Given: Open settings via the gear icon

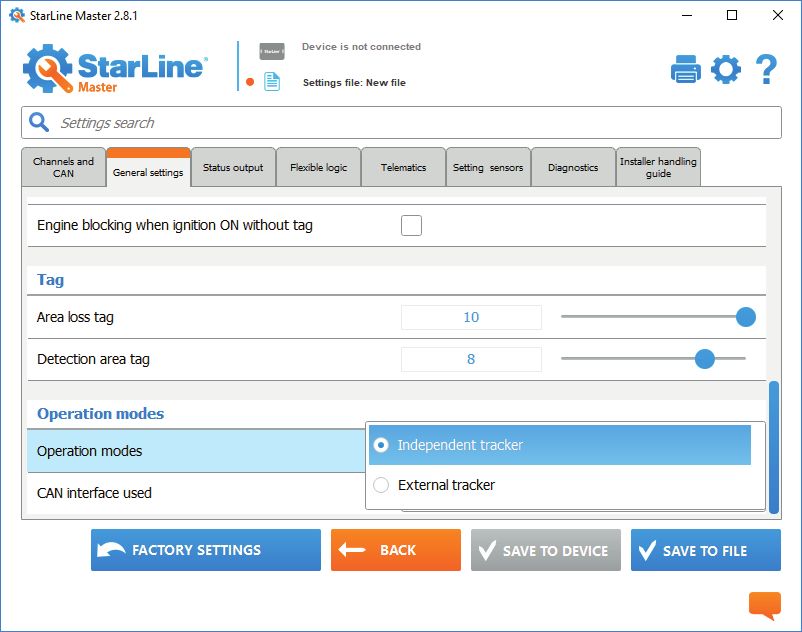Looking at the screenshot, I should (726, 69).
